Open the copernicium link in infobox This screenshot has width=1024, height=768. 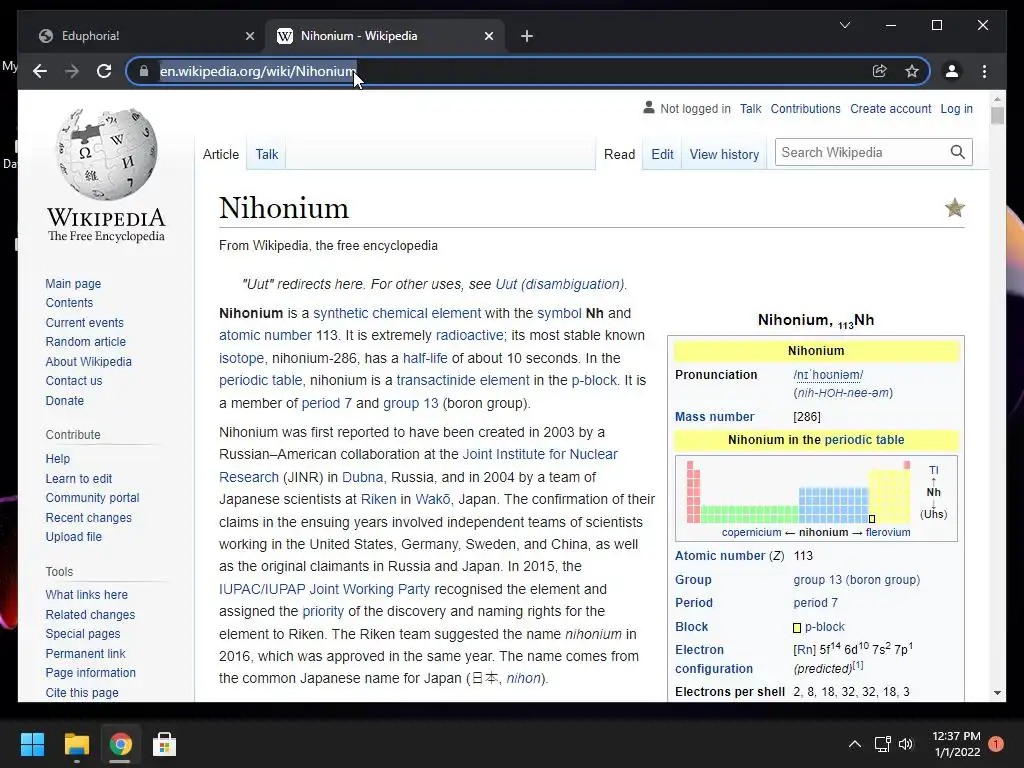coord(751,532)
